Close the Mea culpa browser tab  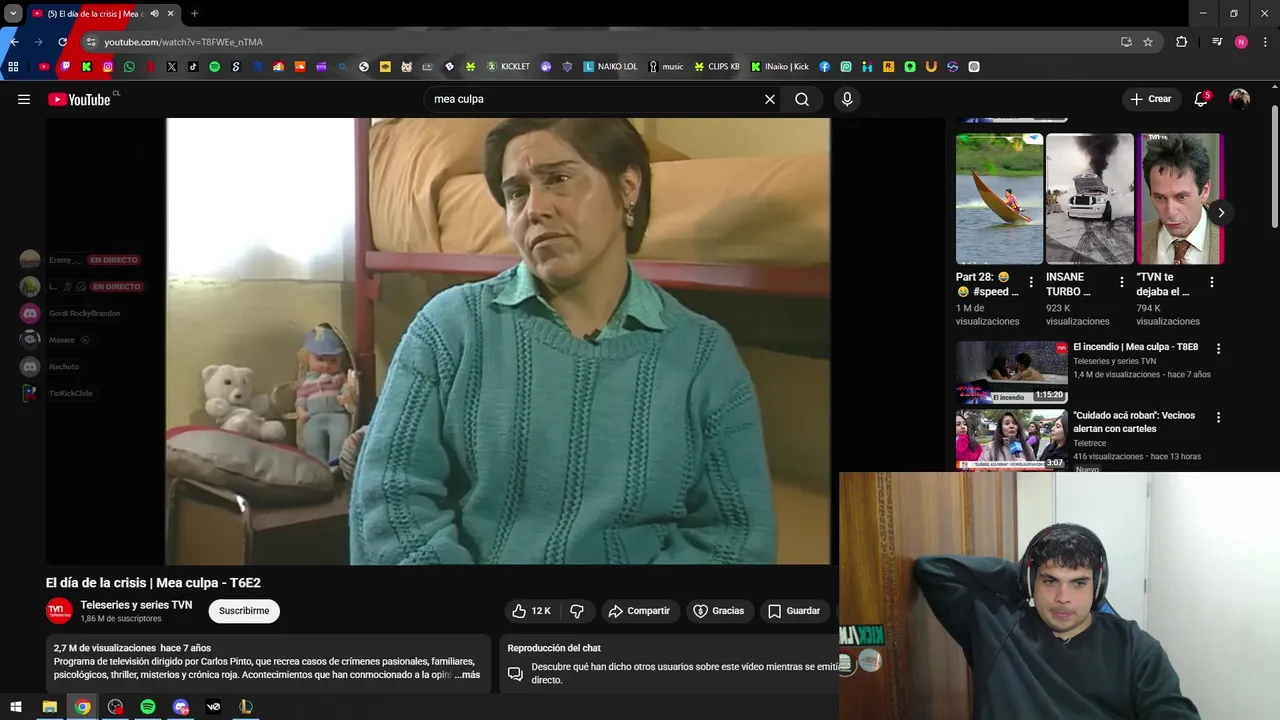pos(171,14)
